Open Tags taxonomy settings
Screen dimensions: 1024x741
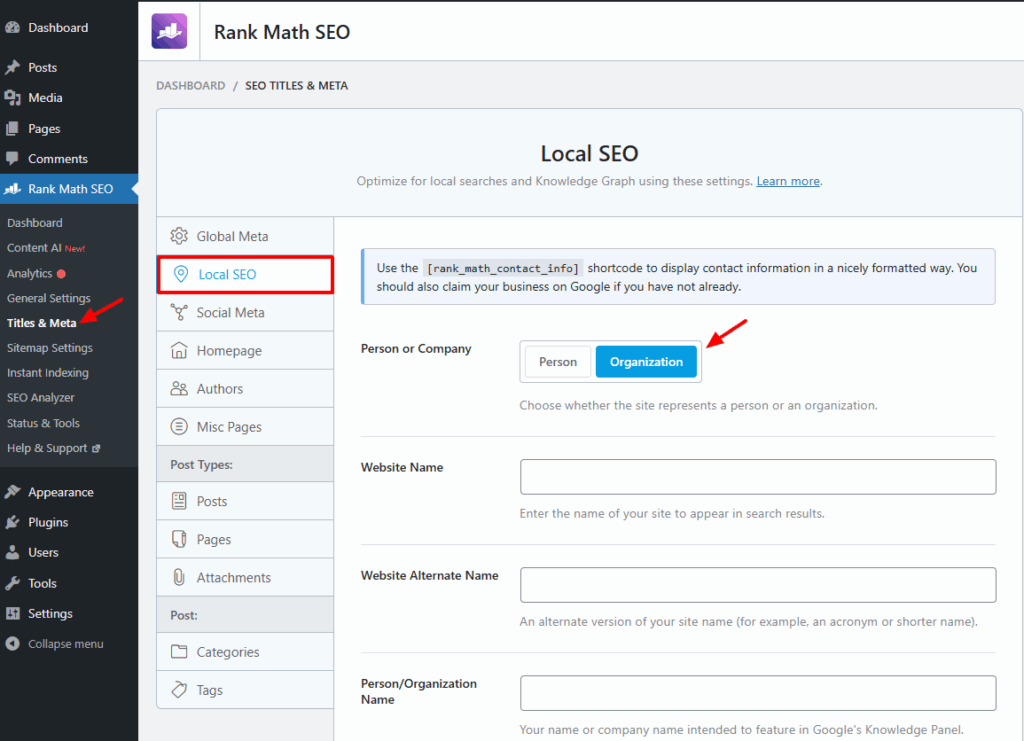pos(245,689)
